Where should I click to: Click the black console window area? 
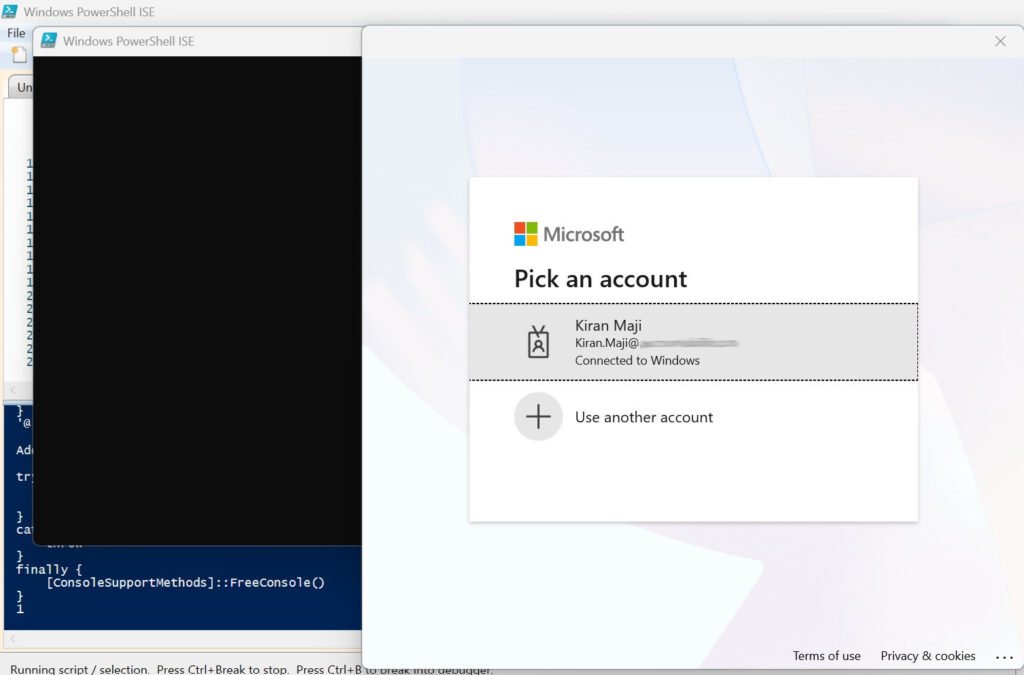197,300
